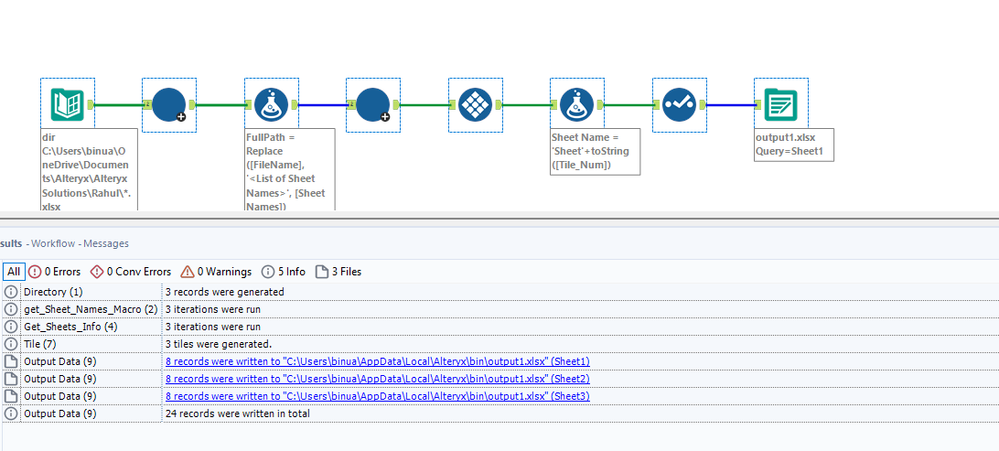Click file icon on Sheet3 output row

11,396
